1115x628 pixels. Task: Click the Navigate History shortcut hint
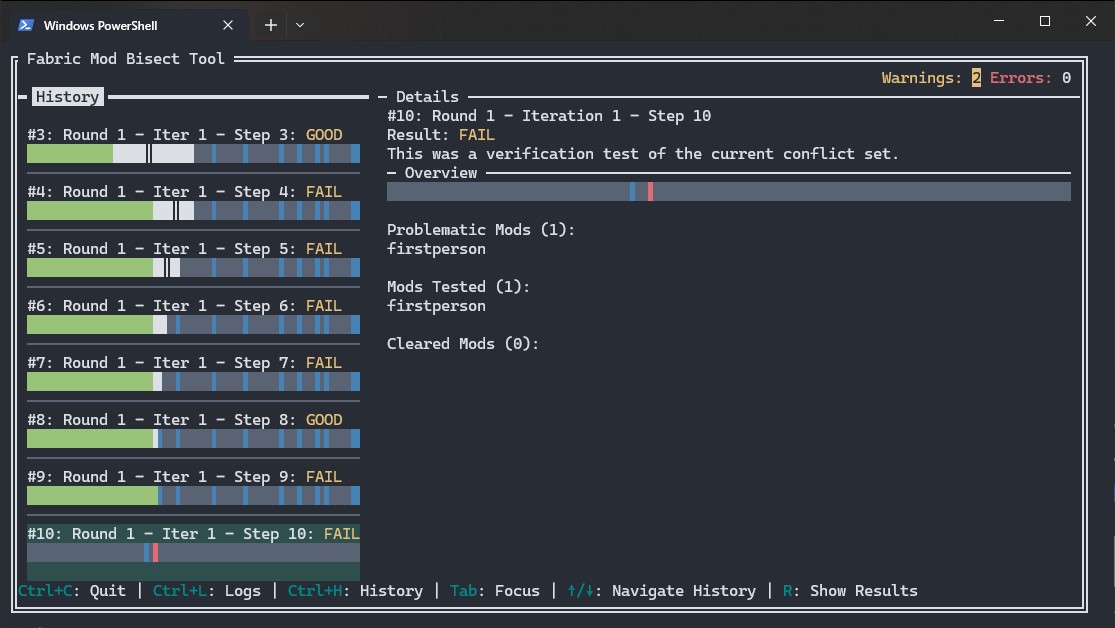(x=661, y=591)
